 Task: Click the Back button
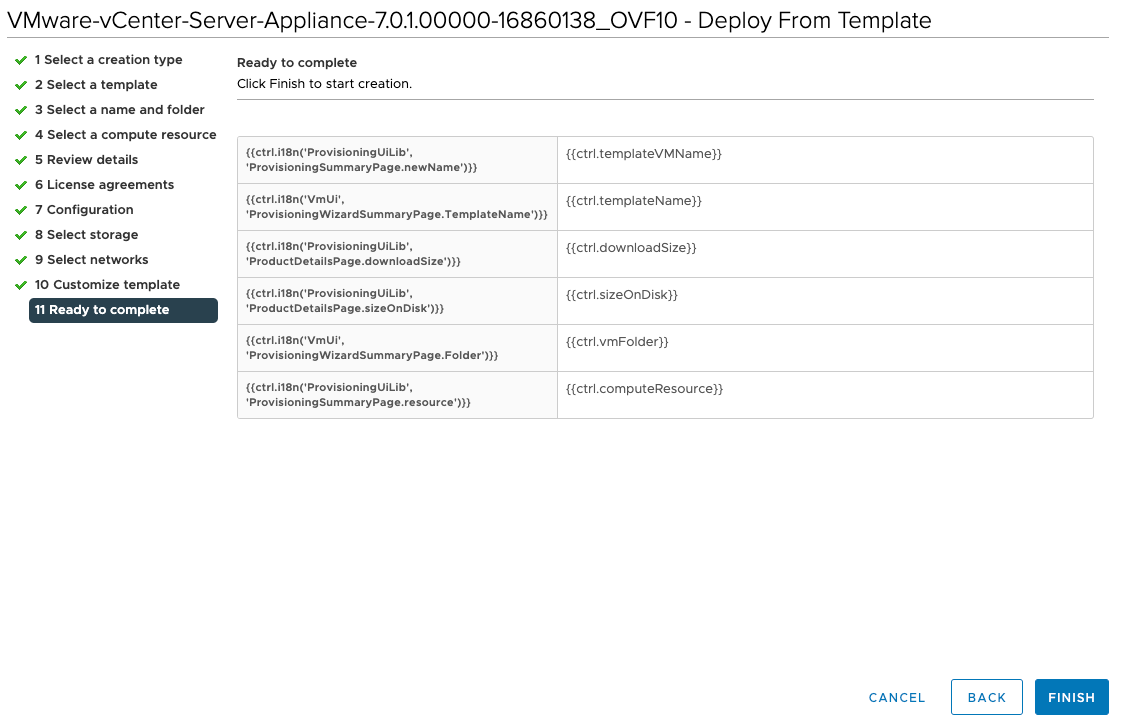[x=986, y=697]
